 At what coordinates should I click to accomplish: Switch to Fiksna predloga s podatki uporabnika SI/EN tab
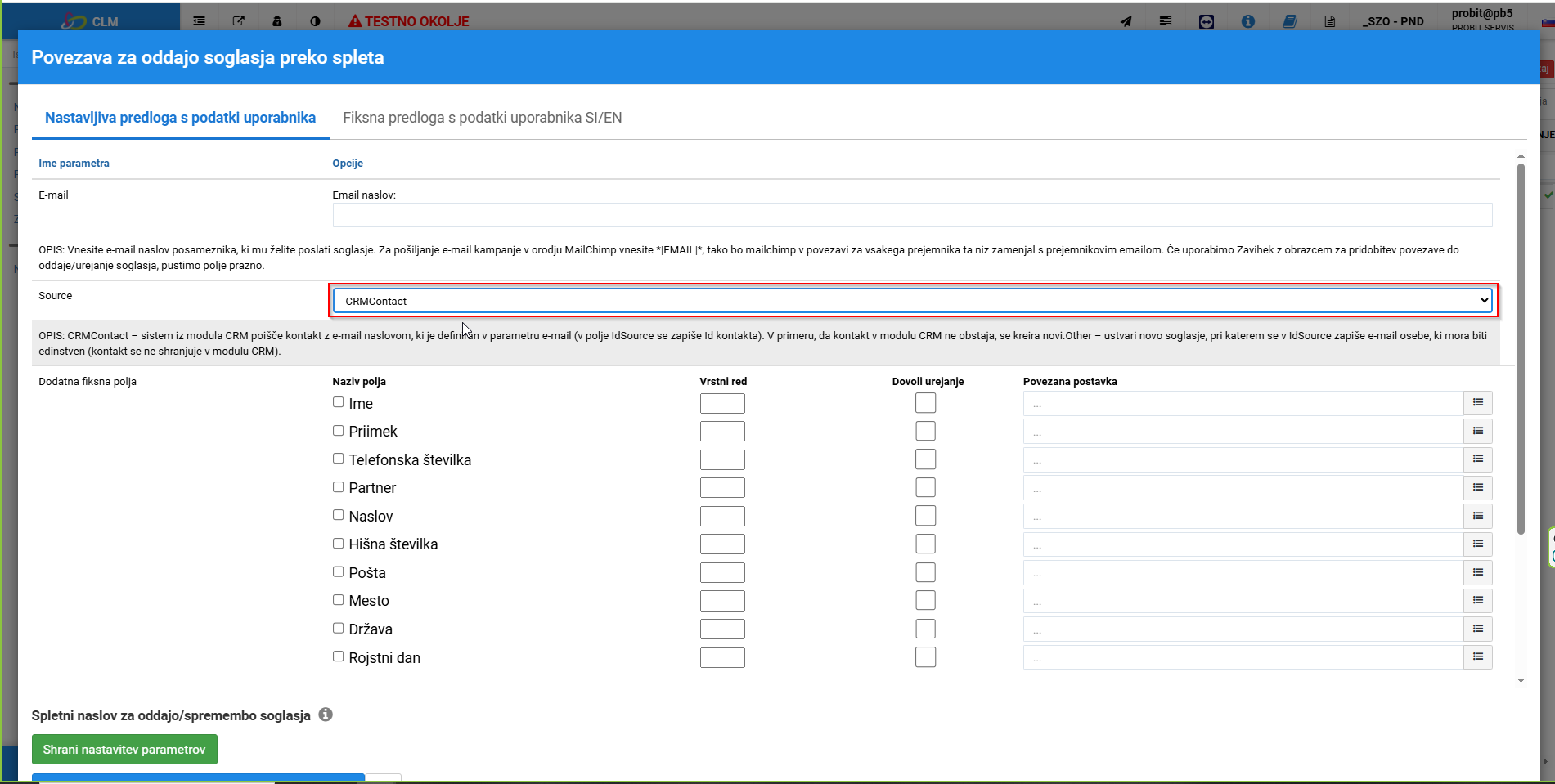coord(483,118)
